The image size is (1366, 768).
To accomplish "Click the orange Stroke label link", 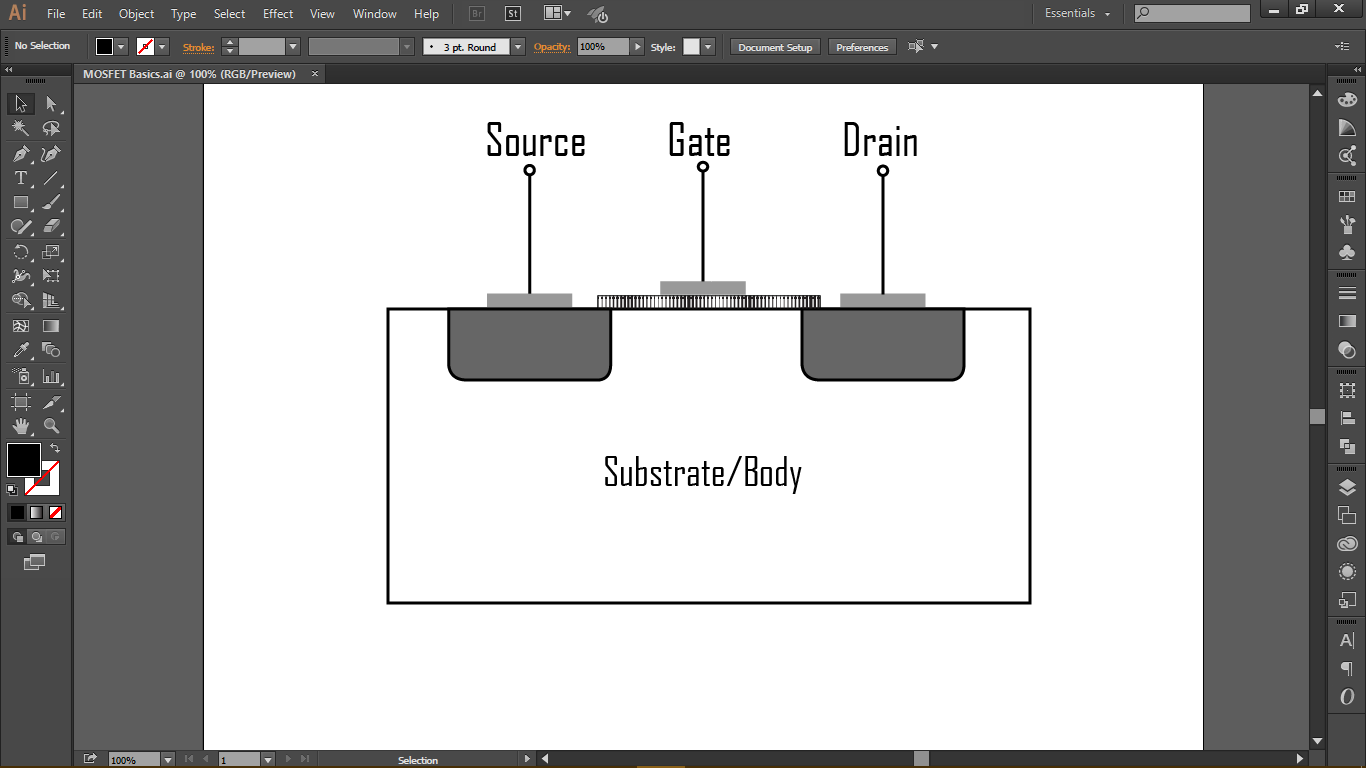I will 198,47.
